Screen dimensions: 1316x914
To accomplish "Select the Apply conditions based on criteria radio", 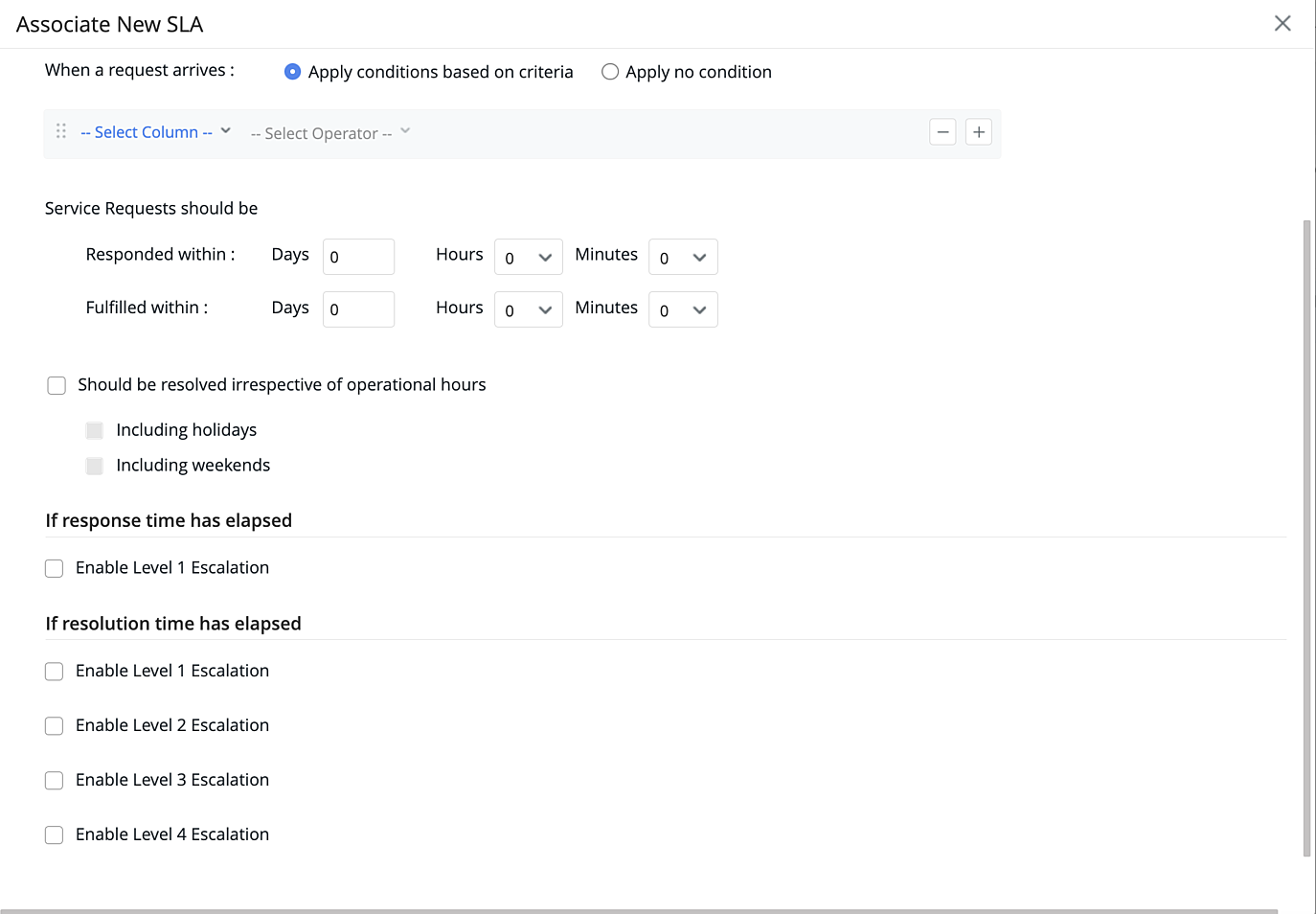I will point(292,71).
